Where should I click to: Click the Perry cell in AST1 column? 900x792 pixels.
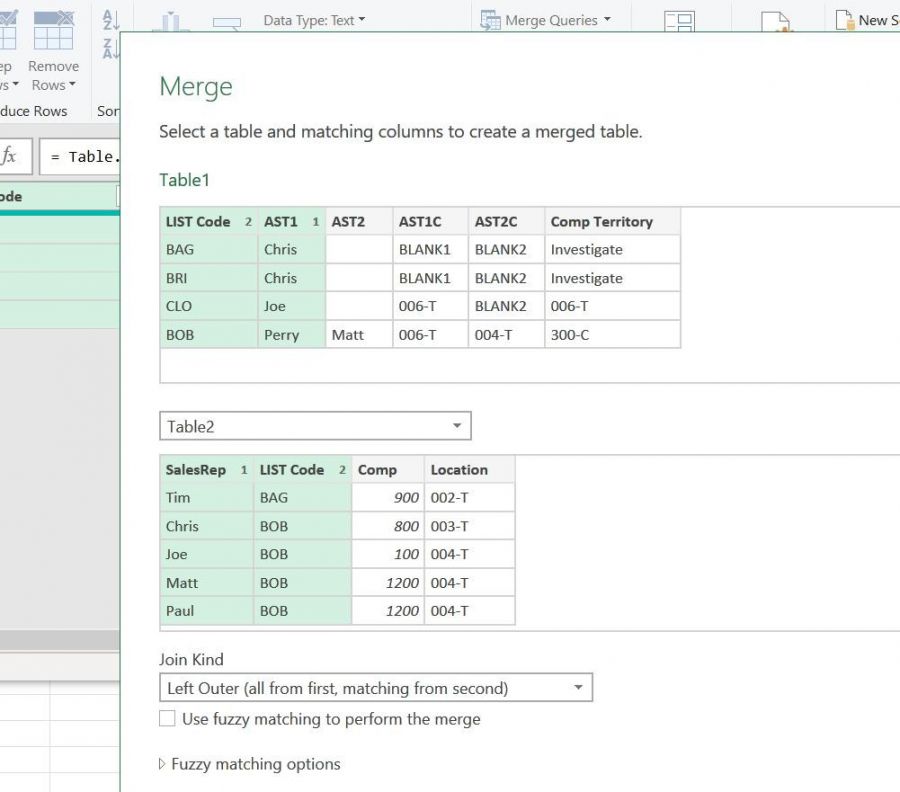(x=292, y=335)
